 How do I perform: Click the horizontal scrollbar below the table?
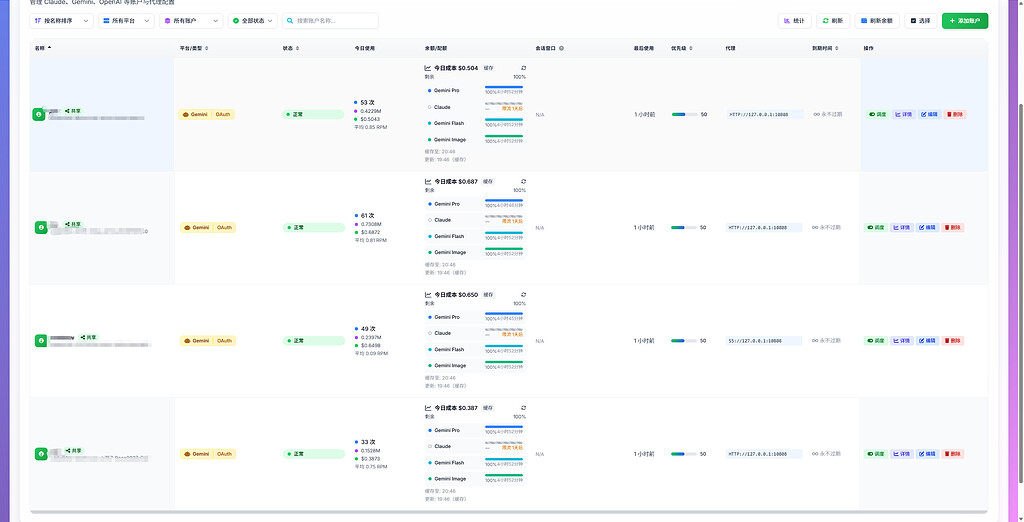pyautogui.click(x=509, y=512)
